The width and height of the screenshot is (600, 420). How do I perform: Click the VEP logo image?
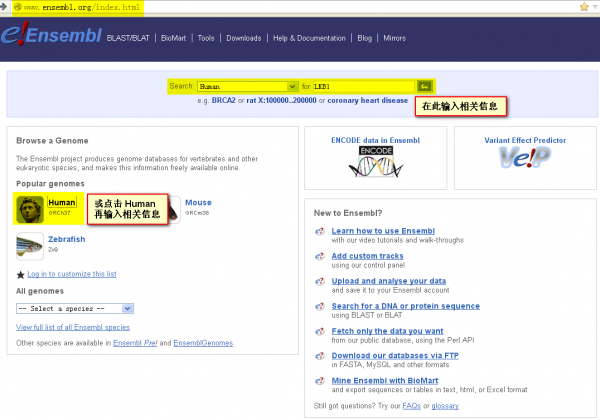coord(525,157)
